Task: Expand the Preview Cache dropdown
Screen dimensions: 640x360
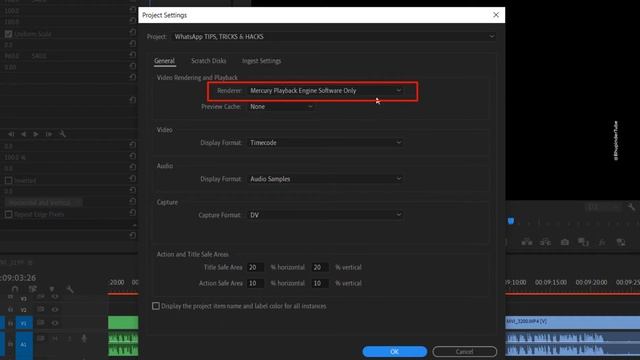Action: [281, 107]
